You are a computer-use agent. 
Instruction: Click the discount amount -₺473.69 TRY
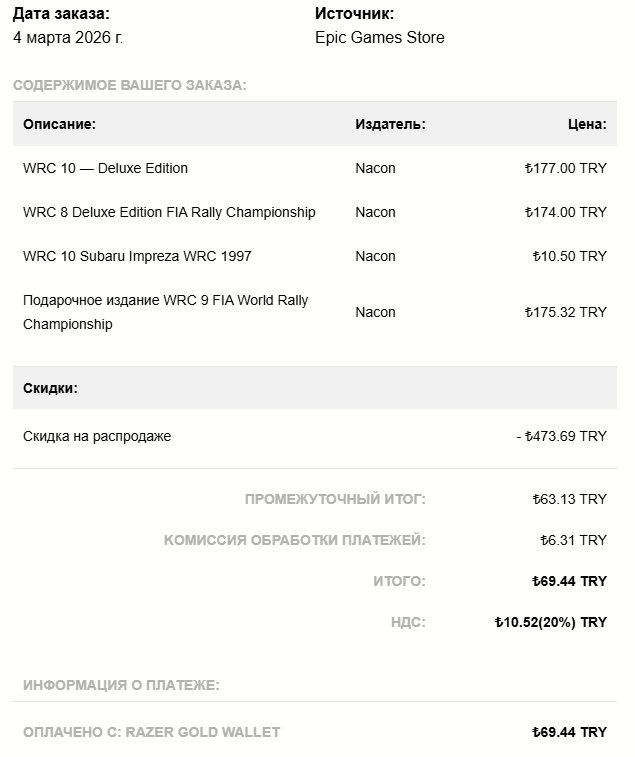561,436
